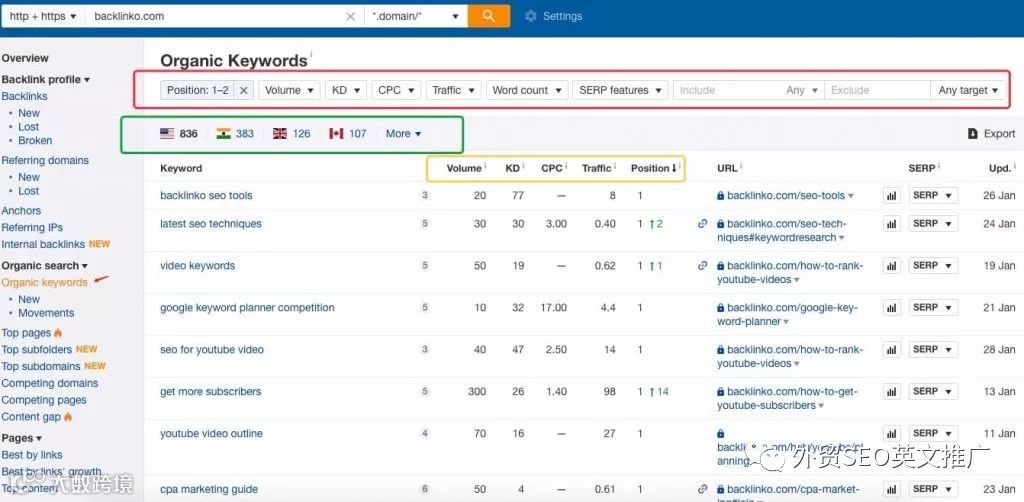
Task: Open the Any match dropdown in Include field
Action: pyautogui.click(x=802, y=90)
